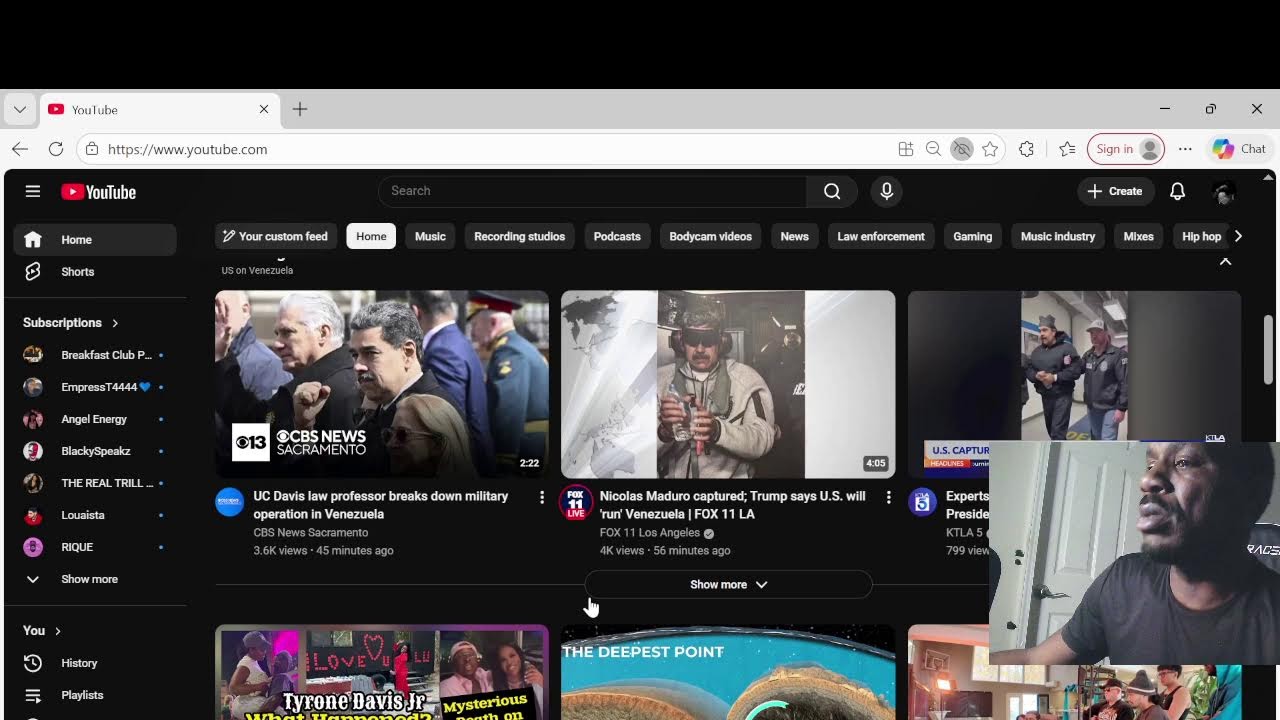Viewport: 1280px width, 720px height.
Task: Open browser settings and more ellipsis
Action: pyautogui.click(x=1185, y=149)
